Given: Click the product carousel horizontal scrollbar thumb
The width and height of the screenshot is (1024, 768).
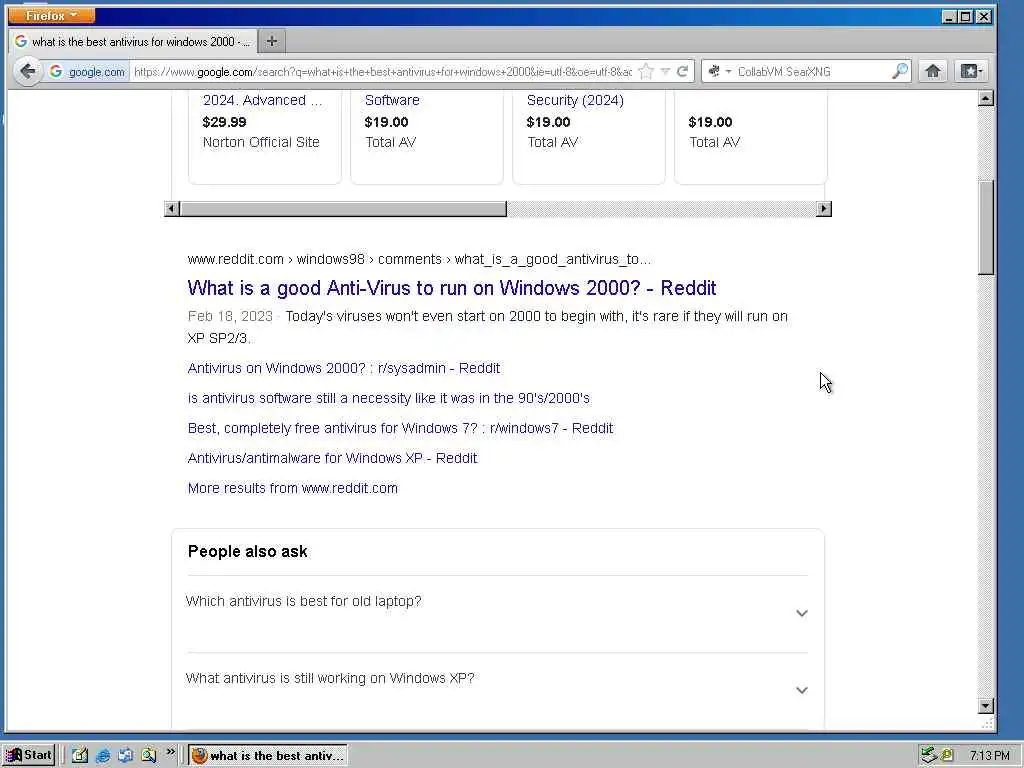Looking at the screenshot, I should coord(343,209).
